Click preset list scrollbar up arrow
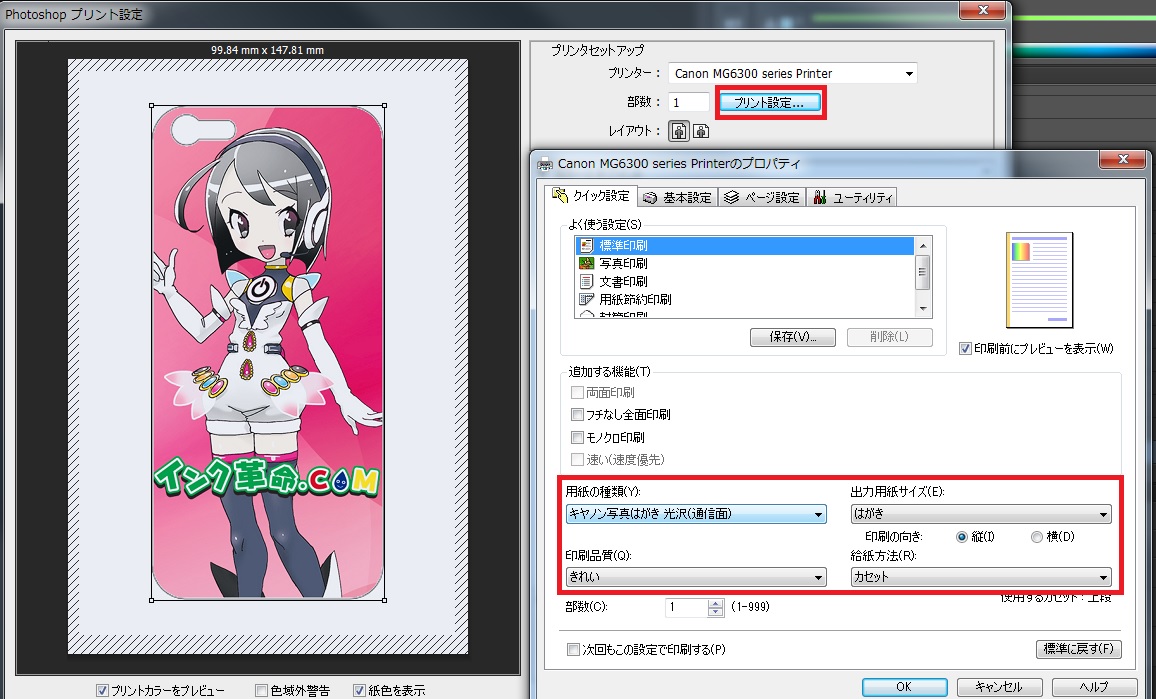This screenshot has width=1156, height=699. [x=923, y=246]
